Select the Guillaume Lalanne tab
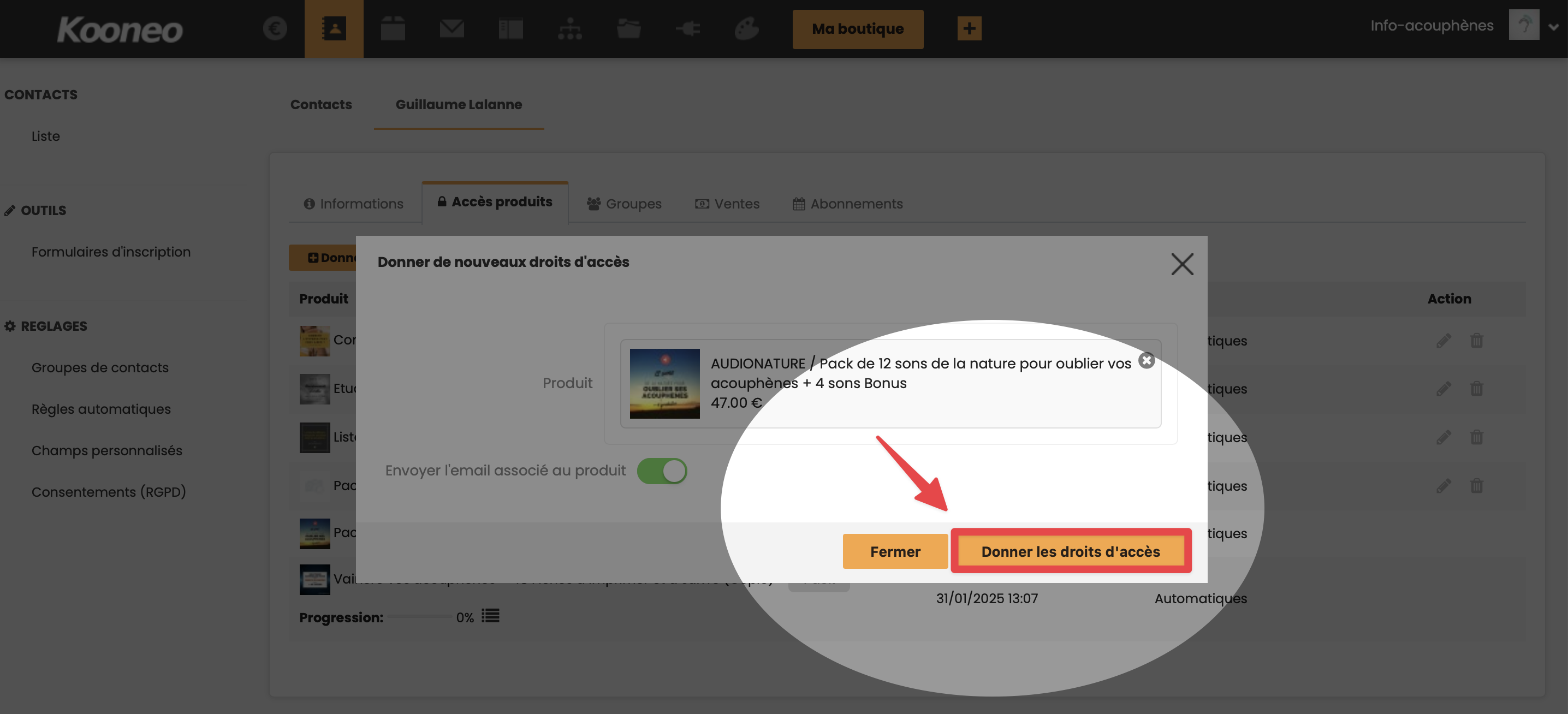This screenshot has height=714, width=1568. (x=459, y=105)
